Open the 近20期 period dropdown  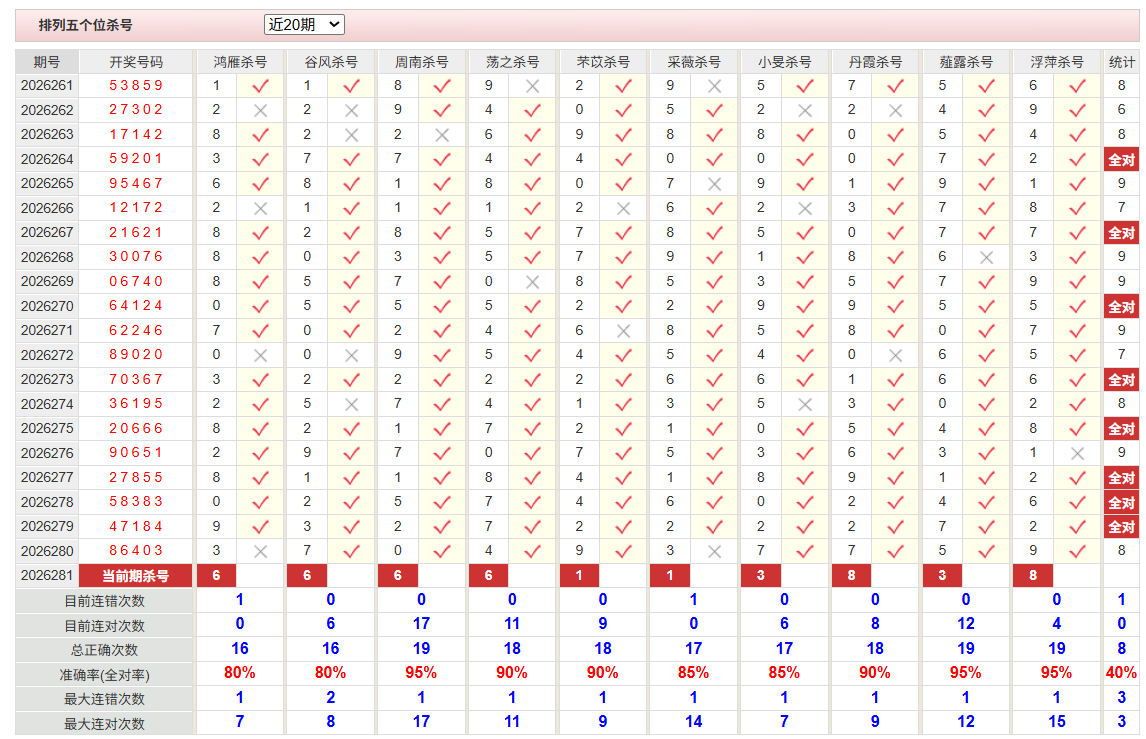pyautogui.click(x=303, y=25)
